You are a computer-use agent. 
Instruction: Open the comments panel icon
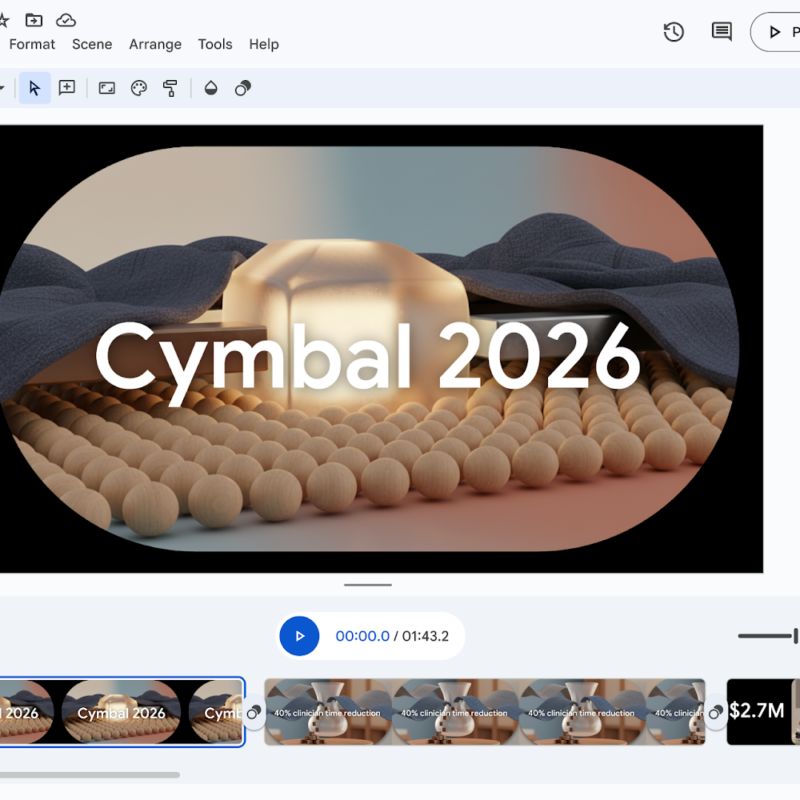[x=721, y=32]
